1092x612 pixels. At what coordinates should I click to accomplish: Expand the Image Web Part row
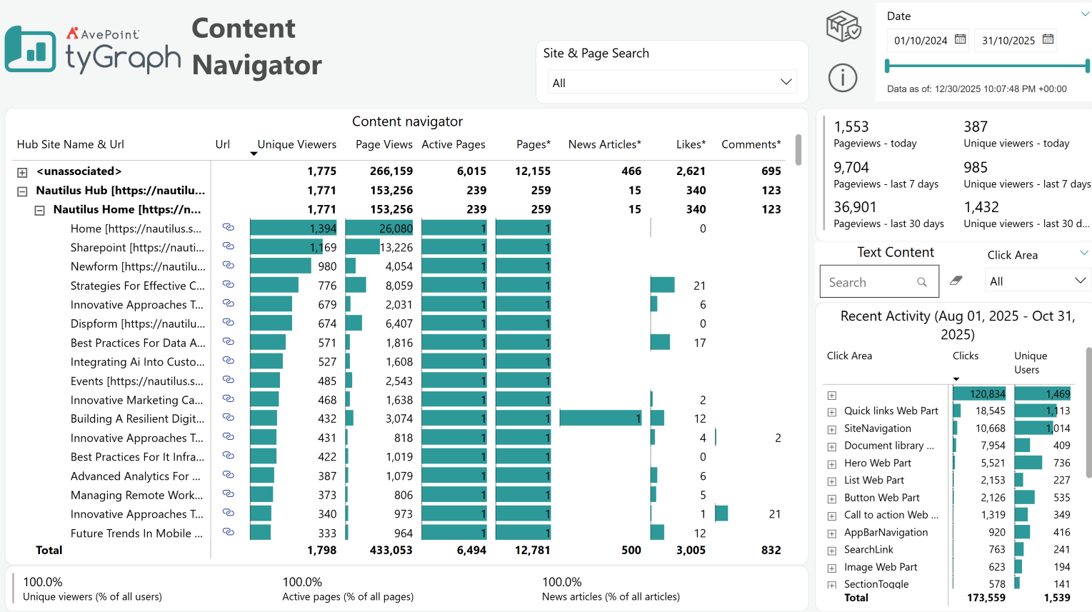[832, 568]
